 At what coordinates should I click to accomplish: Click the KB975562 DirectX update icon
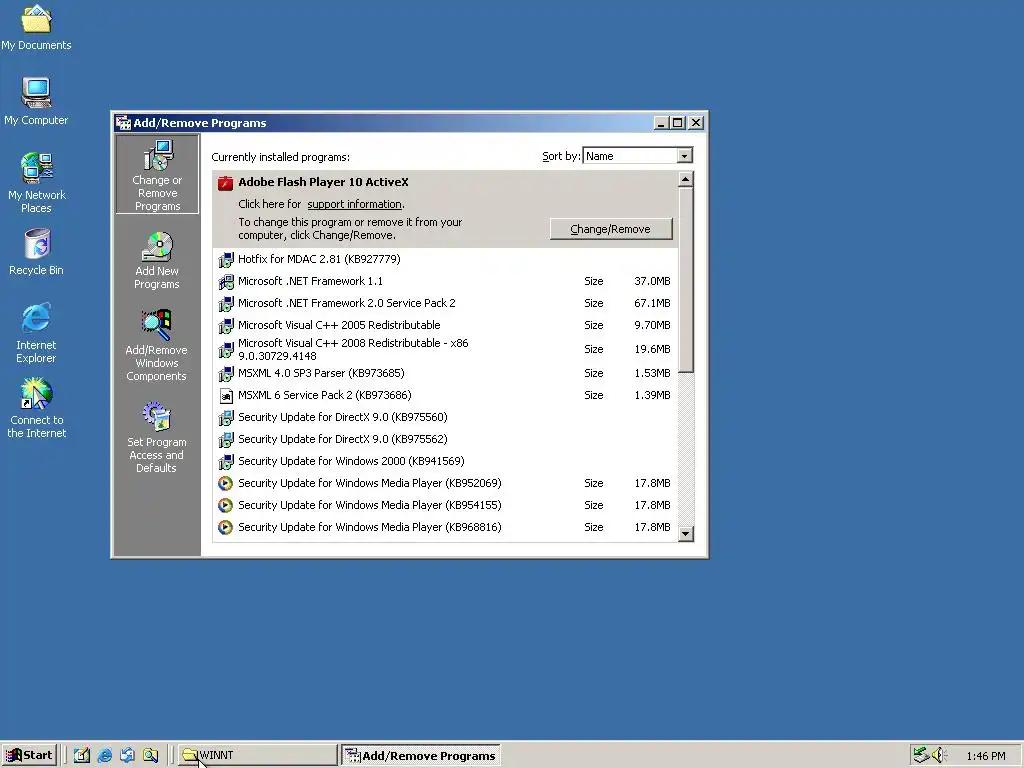click(x=225, y=440)
